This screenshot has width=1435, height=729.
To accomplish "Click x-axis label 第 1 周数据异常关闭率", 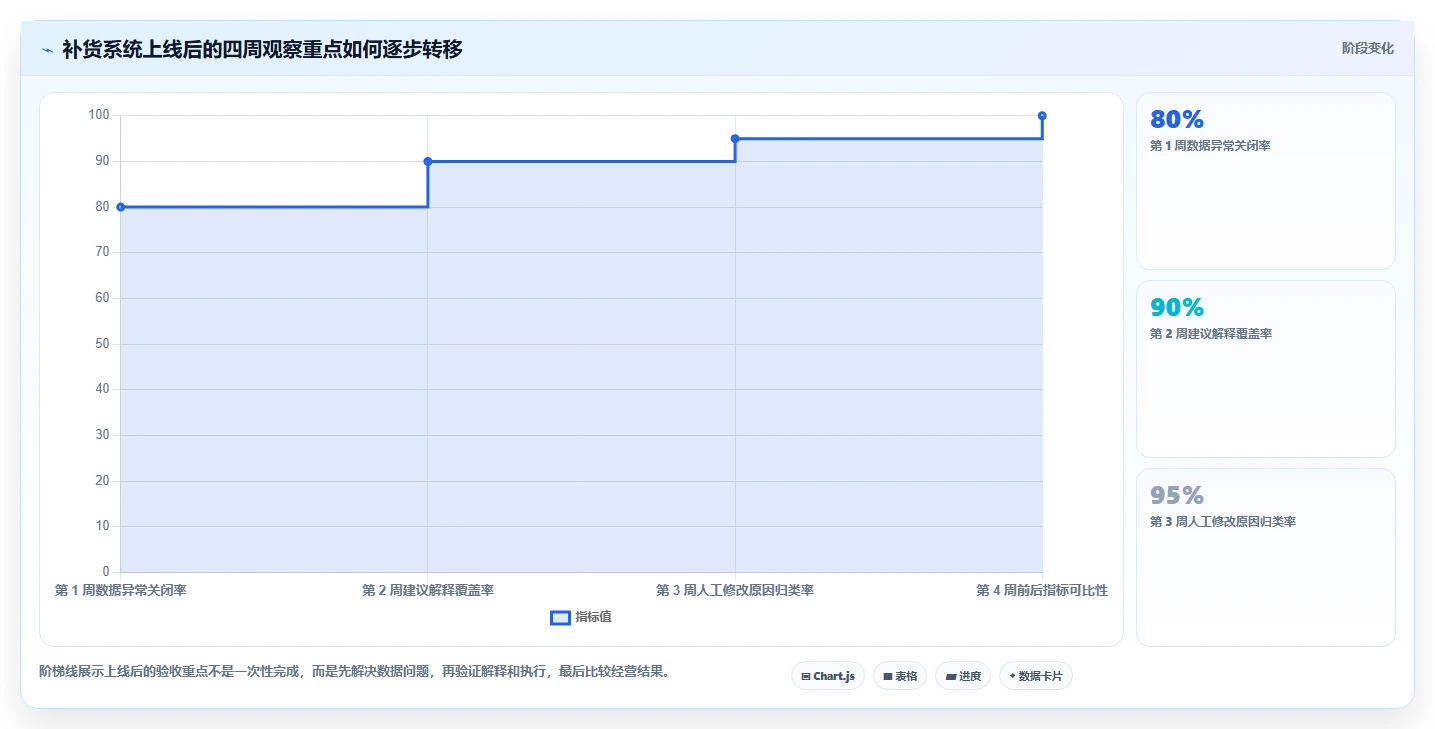I will 121,590.
